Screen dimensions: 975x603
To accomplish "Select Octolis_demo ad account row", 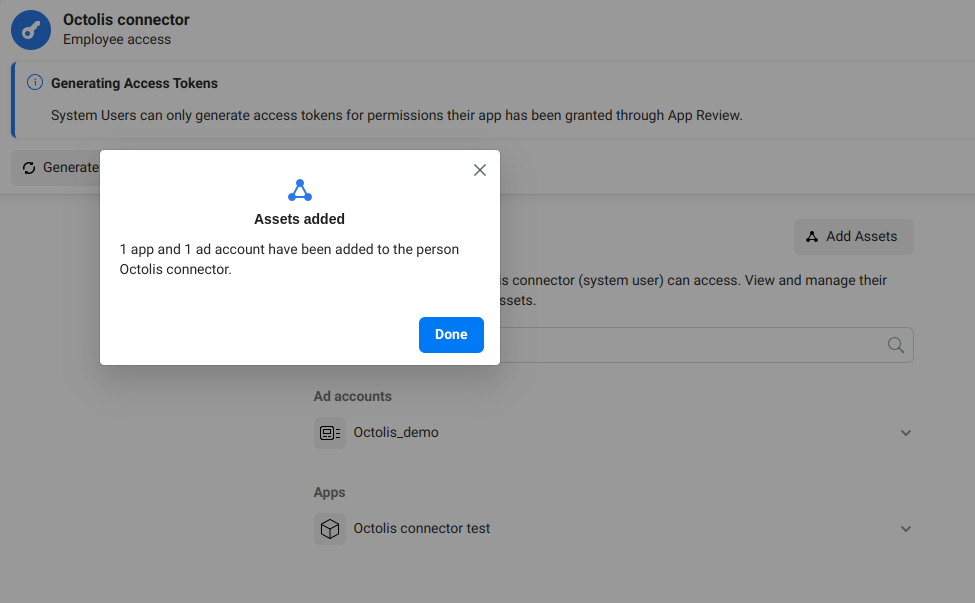I will 614,433.
